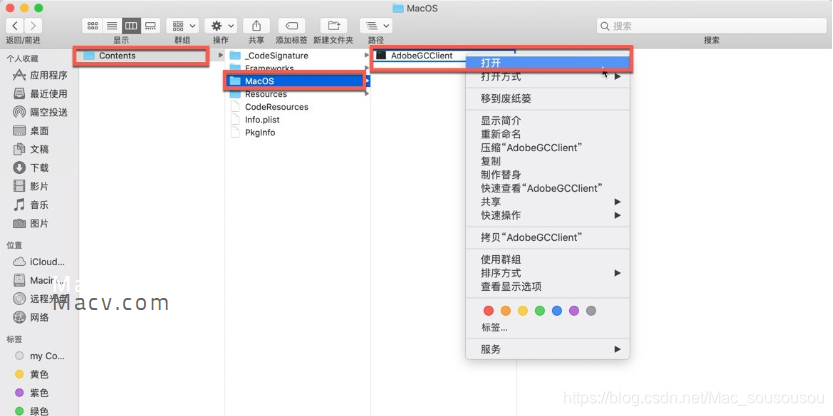833x416 pixels.
Task: Switch to gallery view mode
Action: (x=150, y=25)
